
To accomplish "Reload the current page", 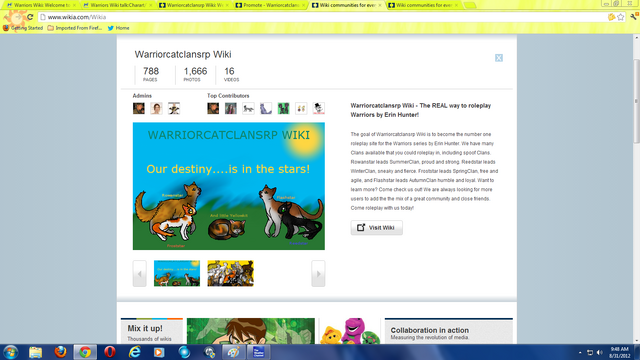I will [x=30, y=17].
